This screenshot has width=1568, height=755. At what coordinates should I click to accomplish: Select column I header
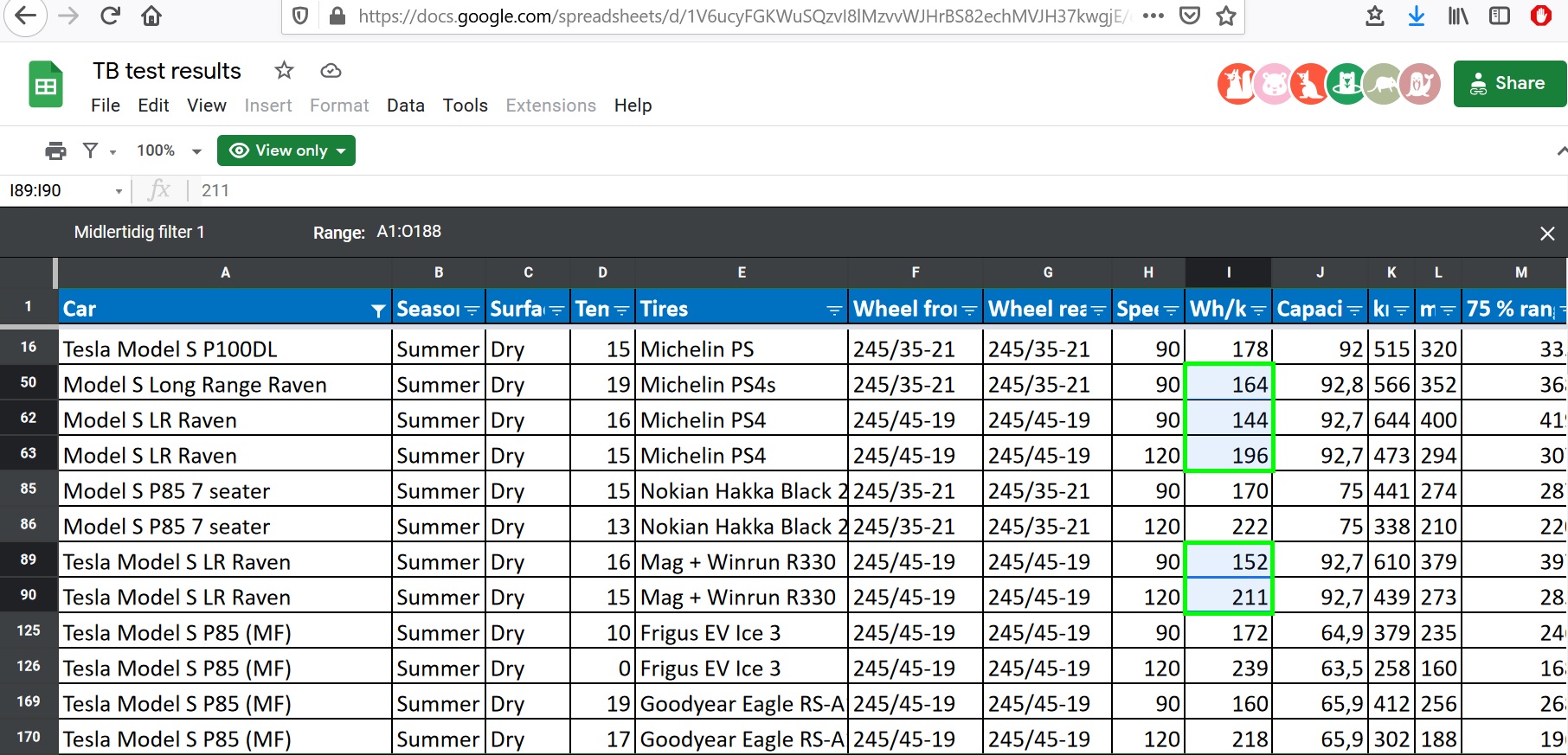point(1229,272)
